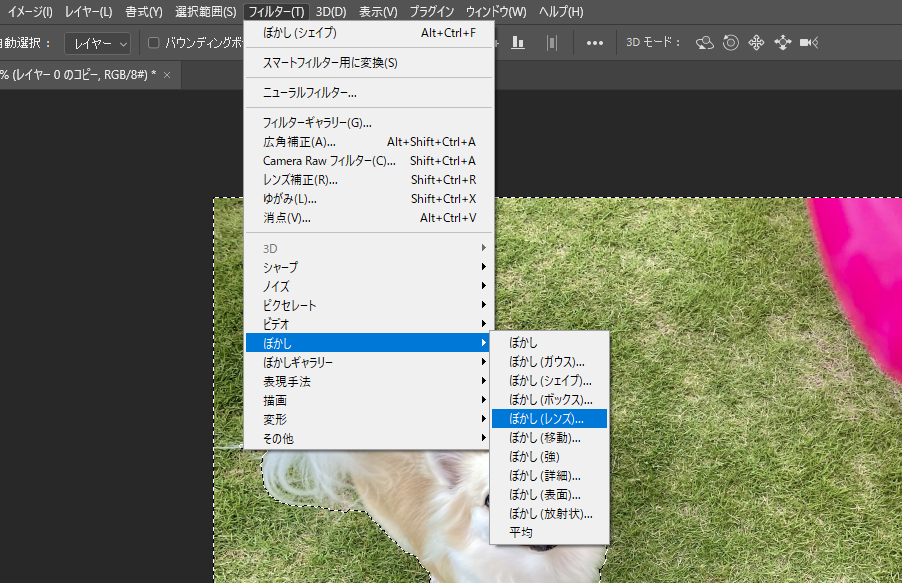Open Camera Raw フィルター(C)...
Image resolution: width=902 pixels, height=583 pixels.
(x=369, y=161)
